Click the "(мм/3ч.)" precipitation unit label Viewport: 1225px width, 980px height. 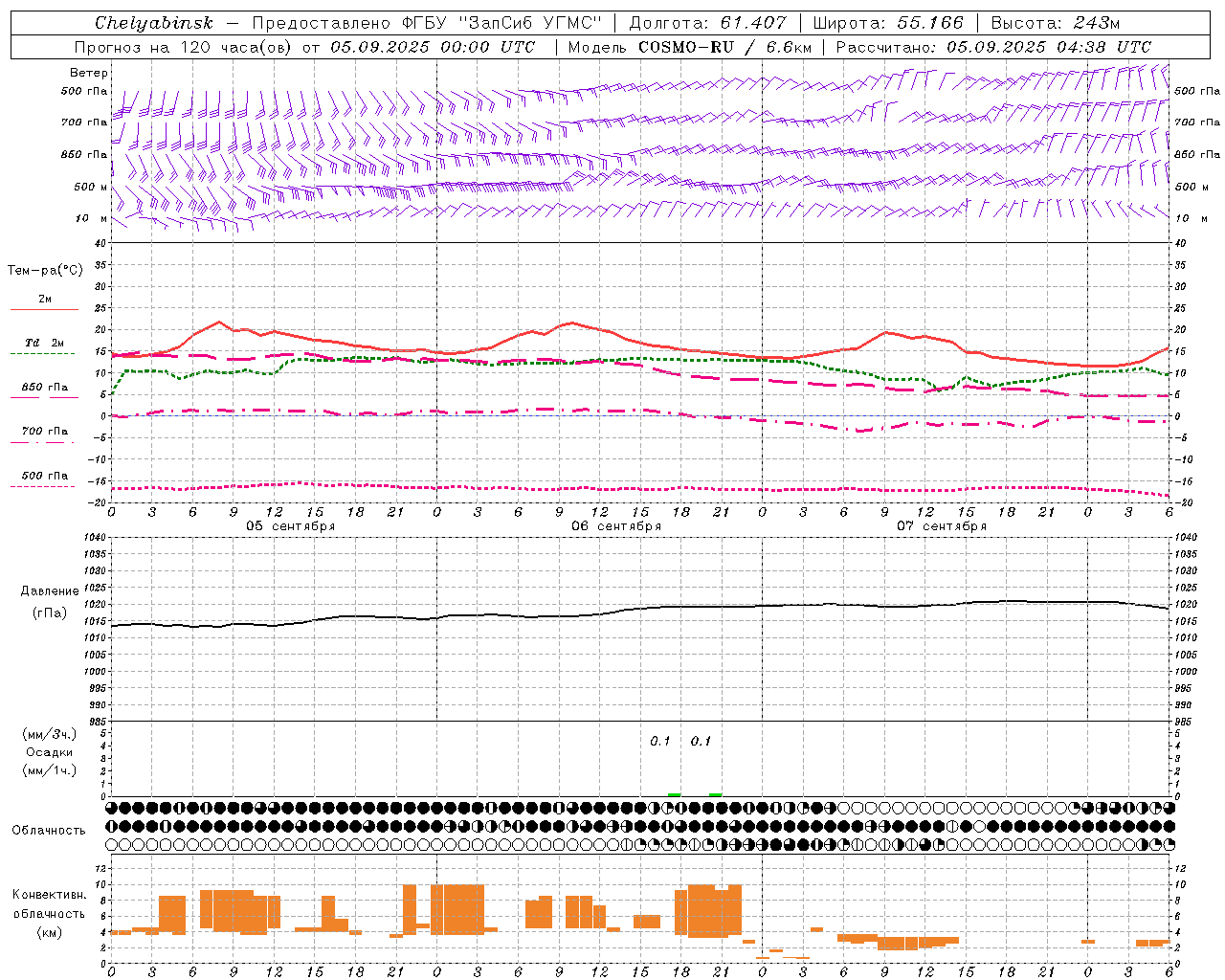click(x=50, y=734)
